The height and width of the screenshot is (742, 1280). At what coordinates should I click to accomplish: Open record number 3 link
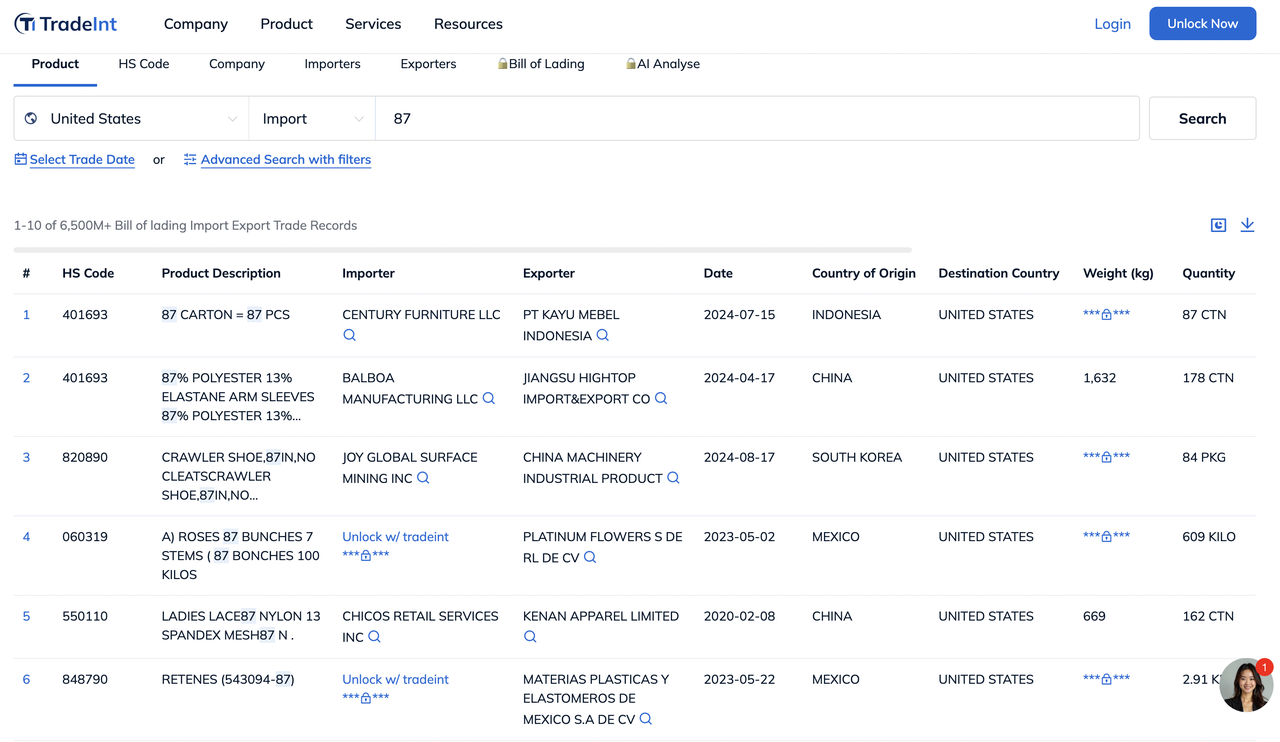pyautogui.click(x=26, y=457)
